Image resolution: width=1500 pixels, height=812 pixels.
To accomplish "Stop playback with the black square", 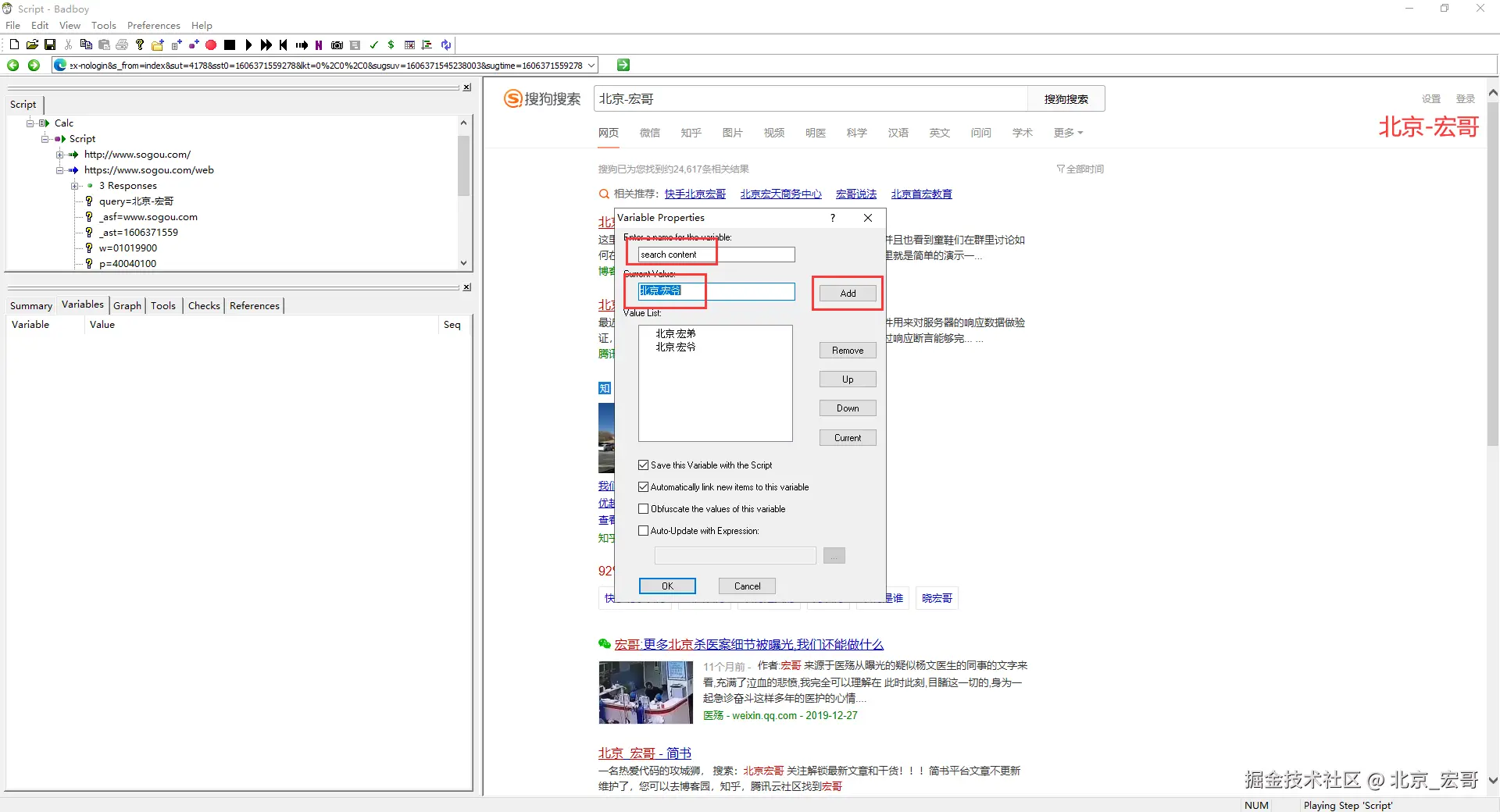I will click(x=230, y=45).
